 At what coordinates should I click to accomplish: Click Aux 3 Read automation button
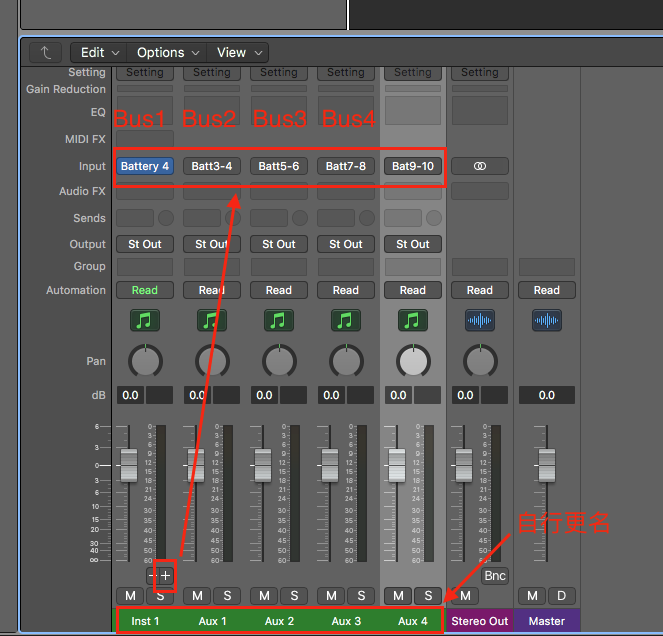tap(346, 290)
